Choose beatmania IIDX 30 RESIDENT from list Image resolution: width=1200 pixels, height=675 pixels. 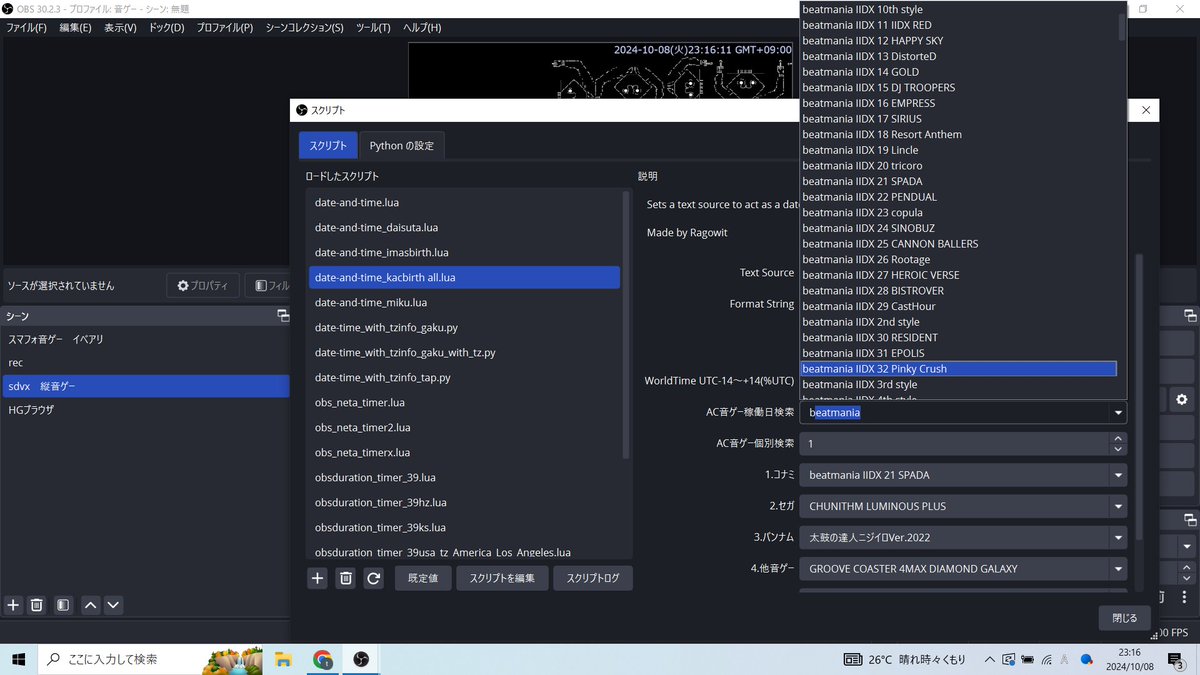pyautogui.click(x=958, y=337)
